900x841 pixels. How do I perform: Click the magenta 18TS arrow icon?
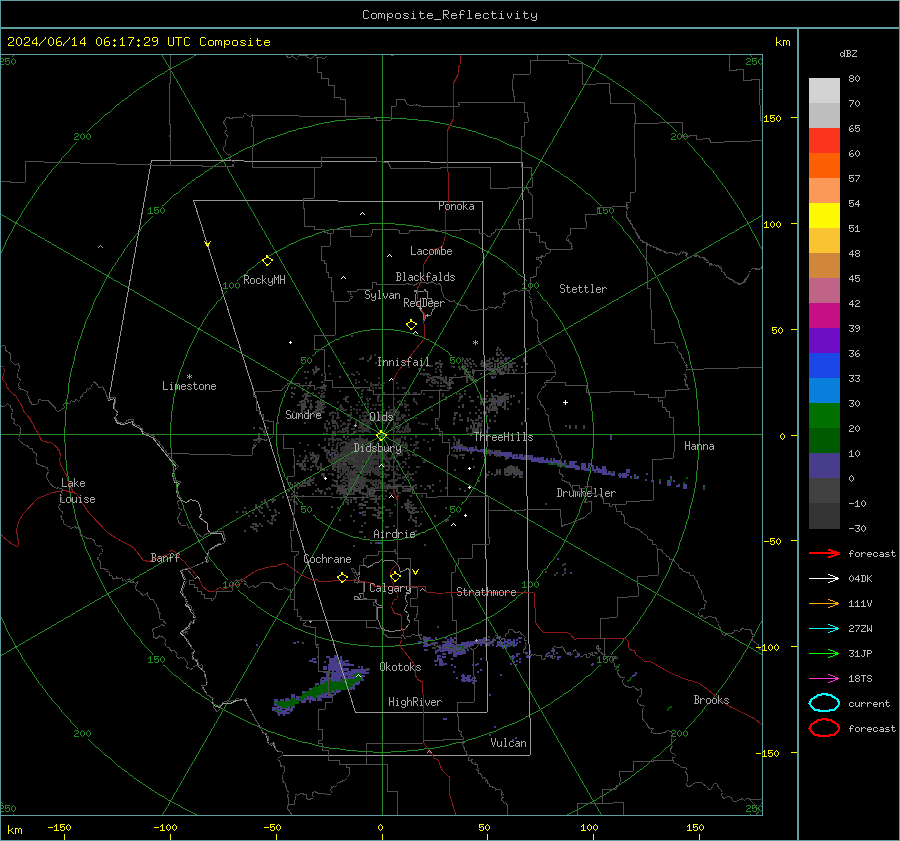click(824, 679)
